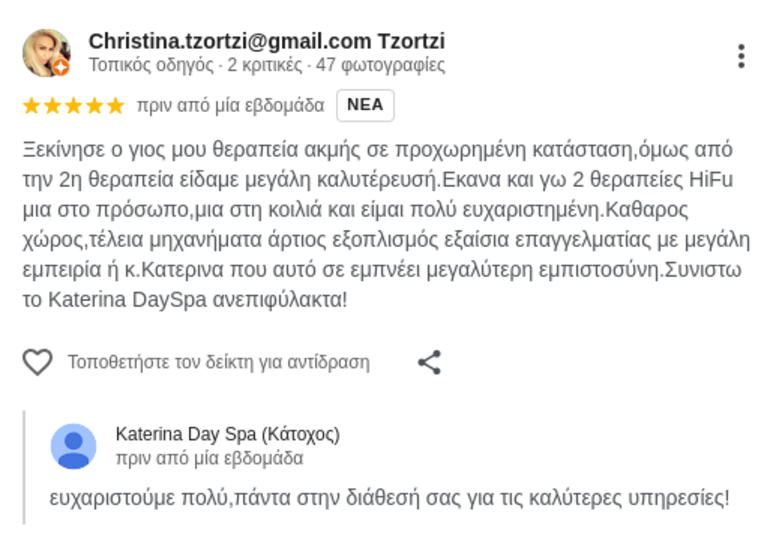Image resolution: width=779 pixels, height=544 pixels.
Task: Click the owner's reply text 'ευχαριστούμε πολύ'
Action: pyautogui.click(x=390, y=497)
